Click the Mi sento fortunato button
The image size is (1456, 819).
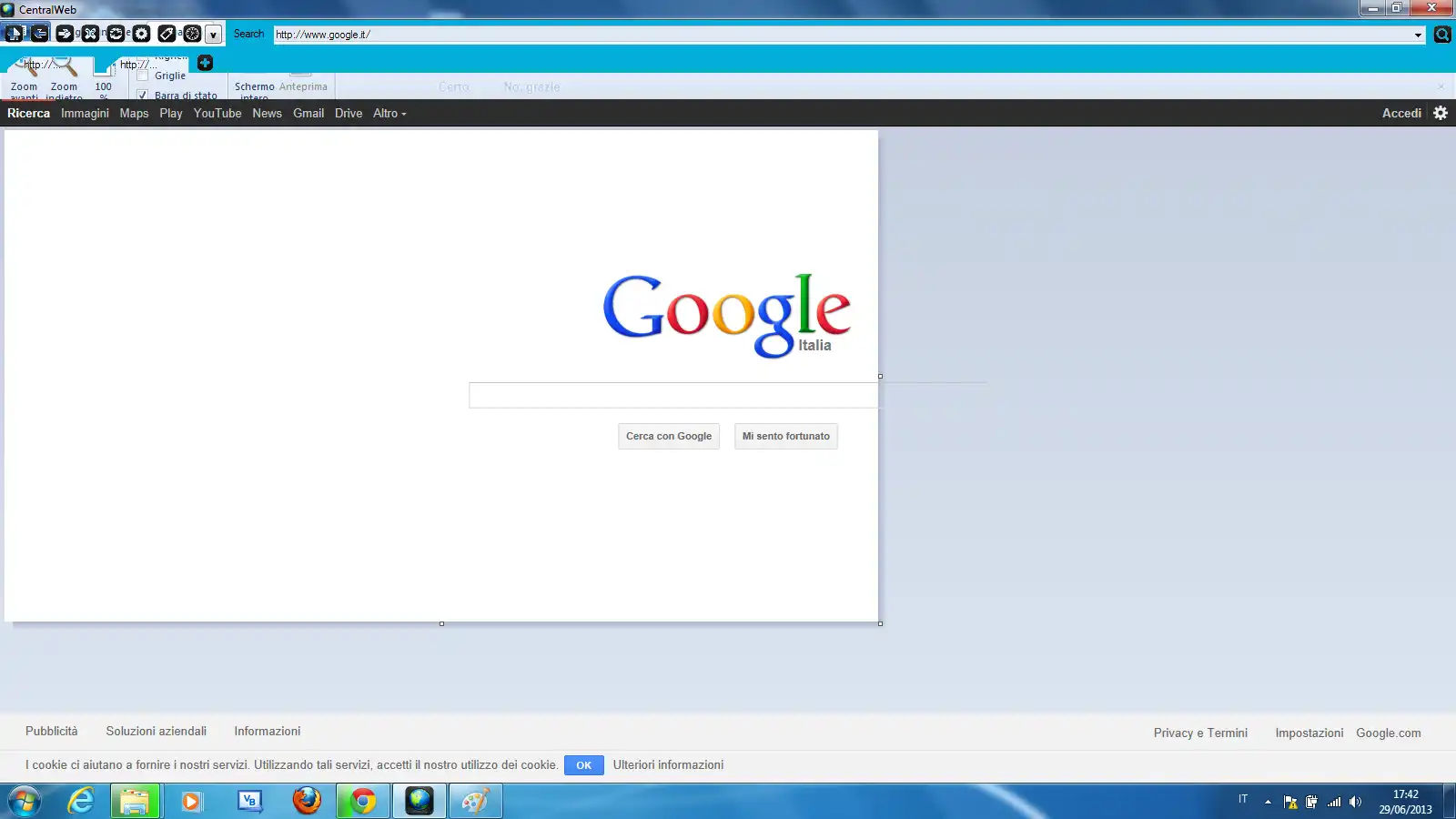point(786,437)
